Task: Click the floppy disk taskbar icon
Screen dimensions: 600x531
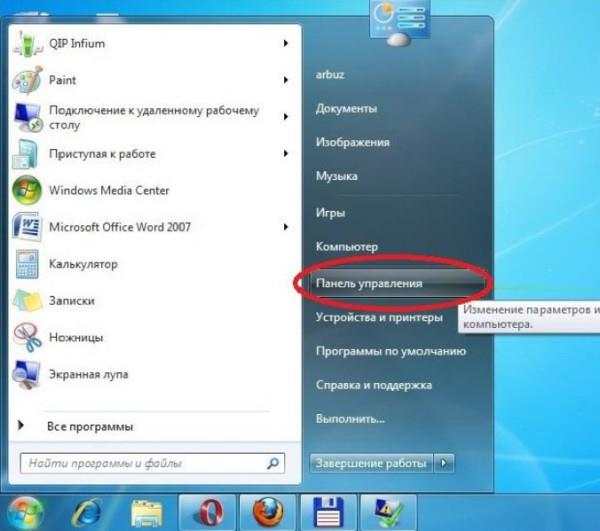Action: point(329,513)
